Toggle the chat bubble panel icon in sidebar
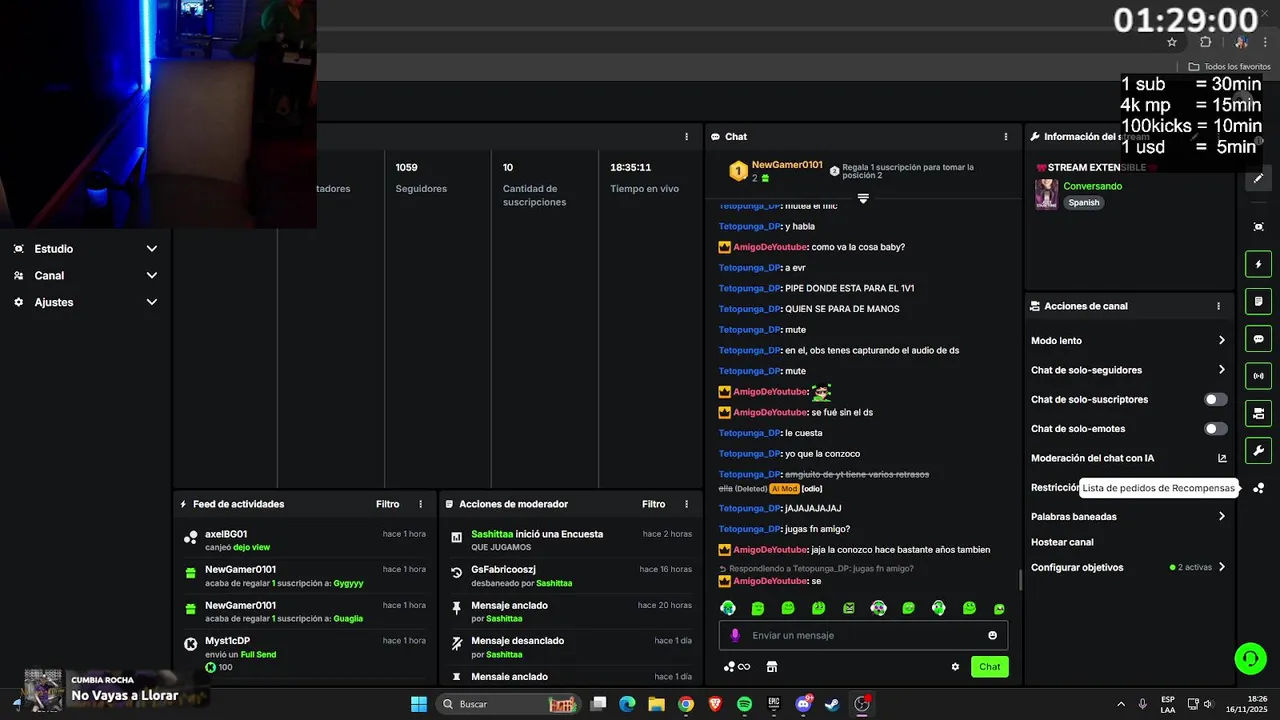1280x720 pixels. tap(1259, 339)
